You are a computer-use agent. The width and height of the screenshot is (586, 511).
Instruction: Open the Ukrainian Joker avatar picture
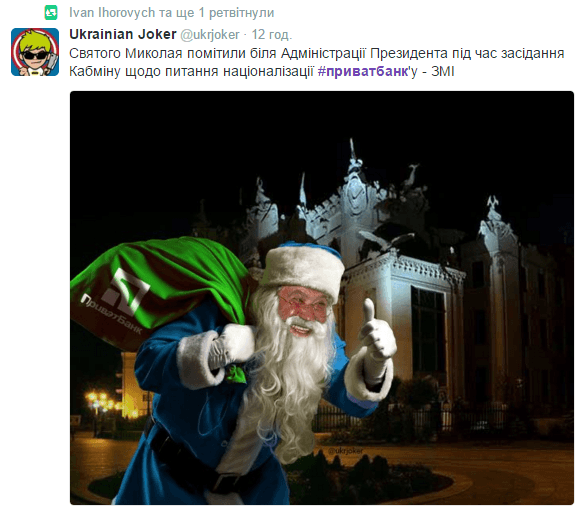35,52
